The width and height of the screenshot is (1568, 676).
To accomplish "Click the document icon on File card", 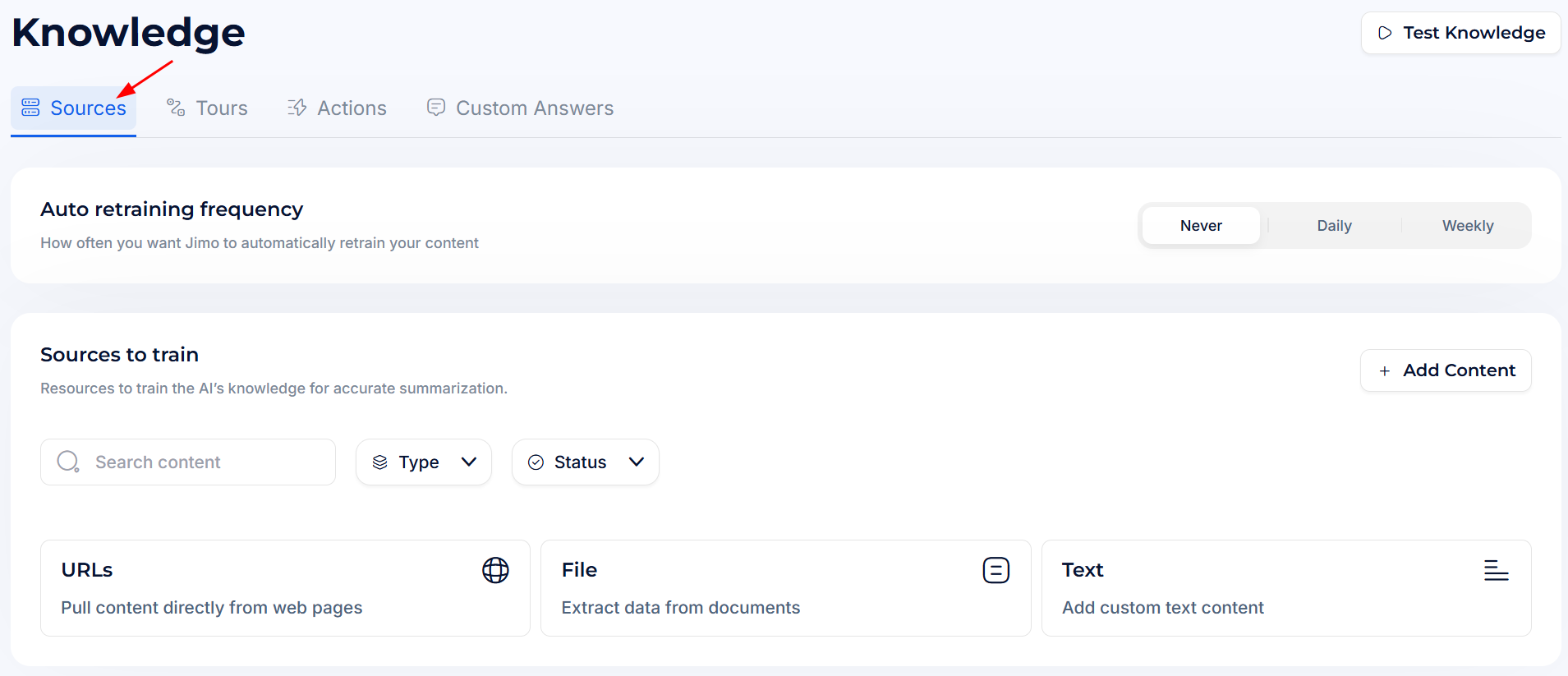I will [996, 570].
